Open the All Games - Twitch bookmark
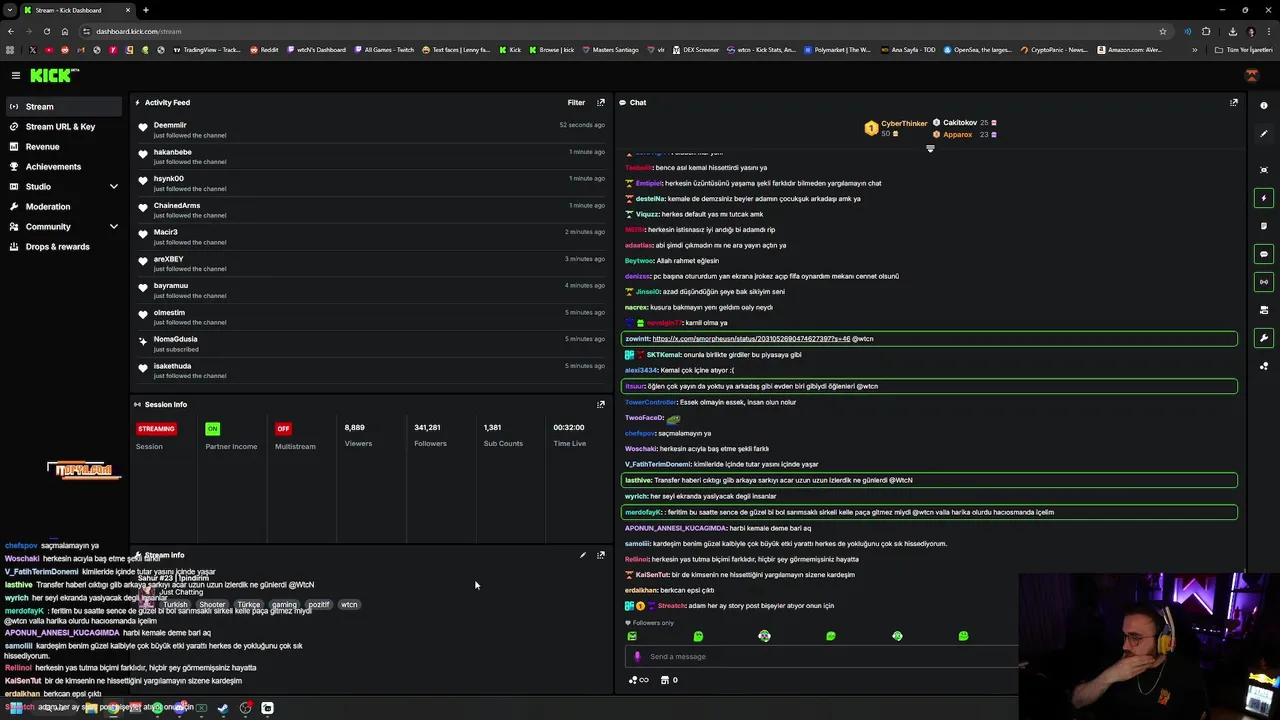The image size is (1280, 720). pyautogui.click(x=384, y=49)
